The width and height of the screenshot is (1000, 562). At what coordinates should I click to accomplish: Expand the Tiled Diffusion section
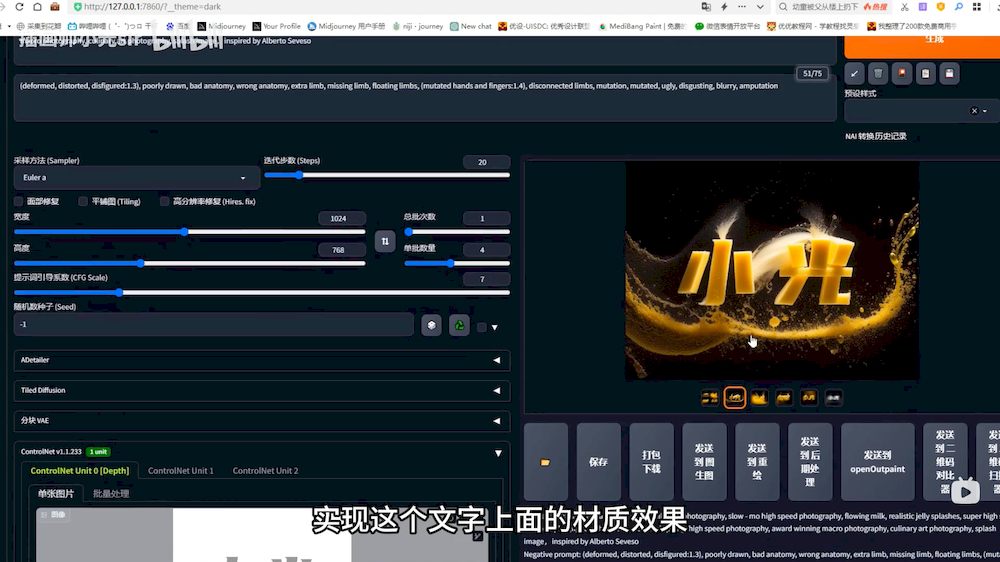point(262,390)
